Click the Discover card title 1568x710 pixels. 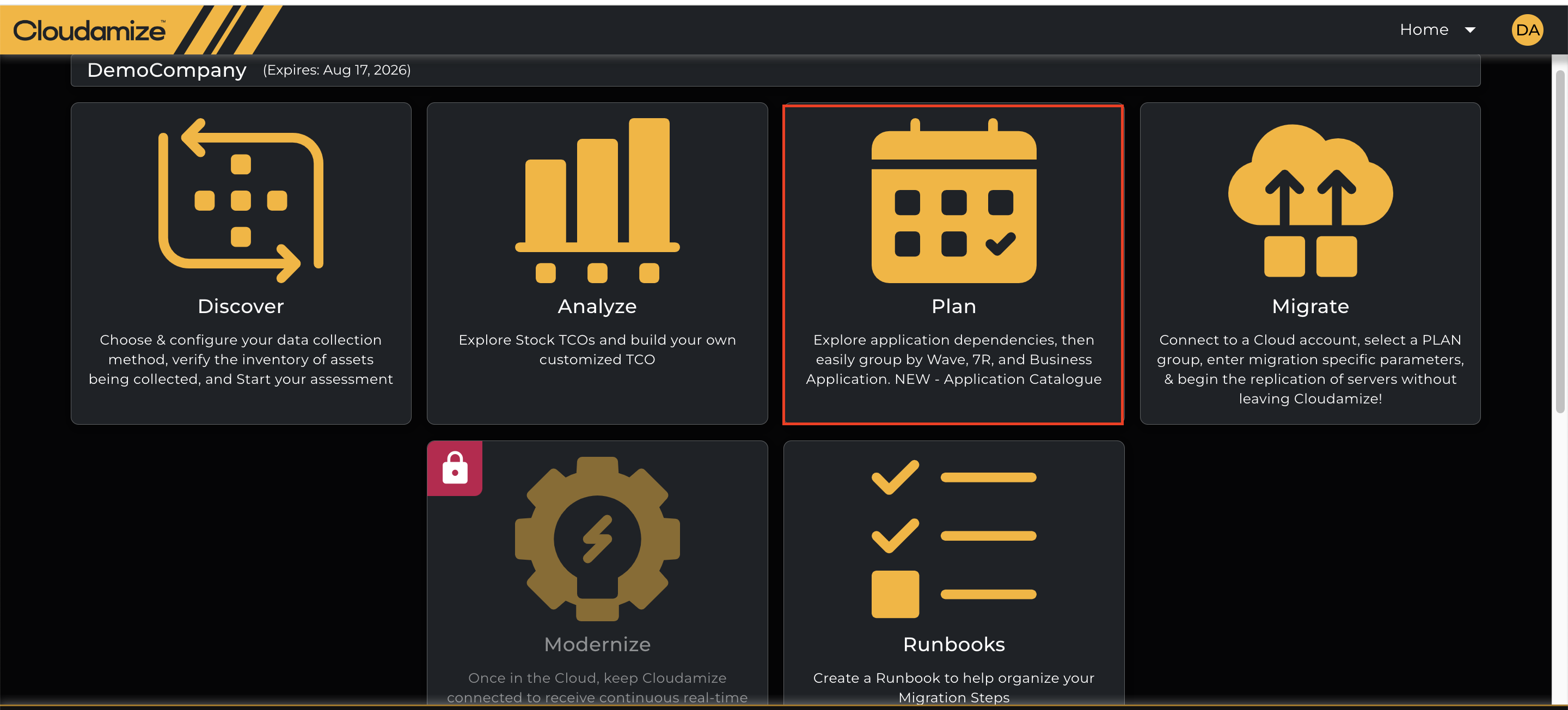(241, 305)
